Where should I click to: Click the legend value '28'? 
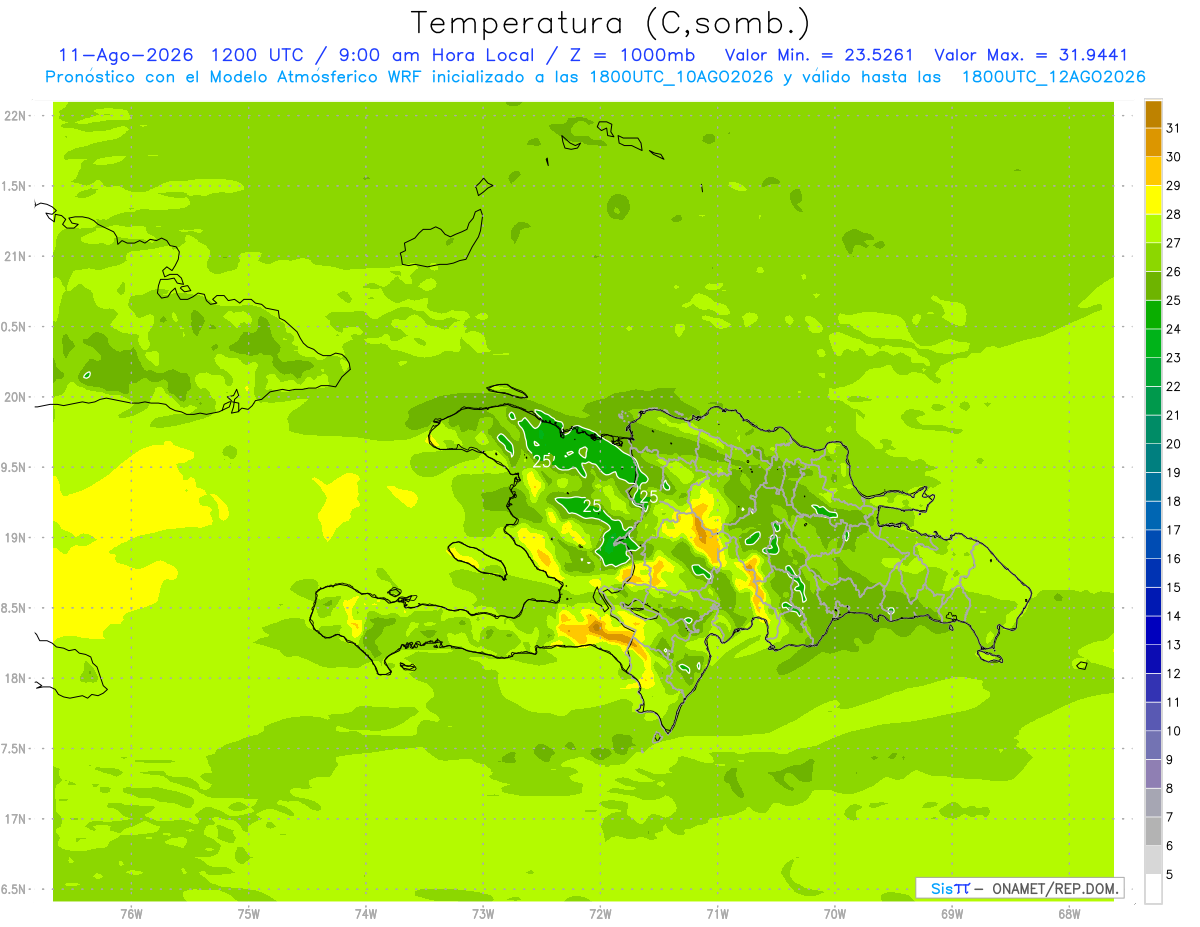[x=1174, y=214]
